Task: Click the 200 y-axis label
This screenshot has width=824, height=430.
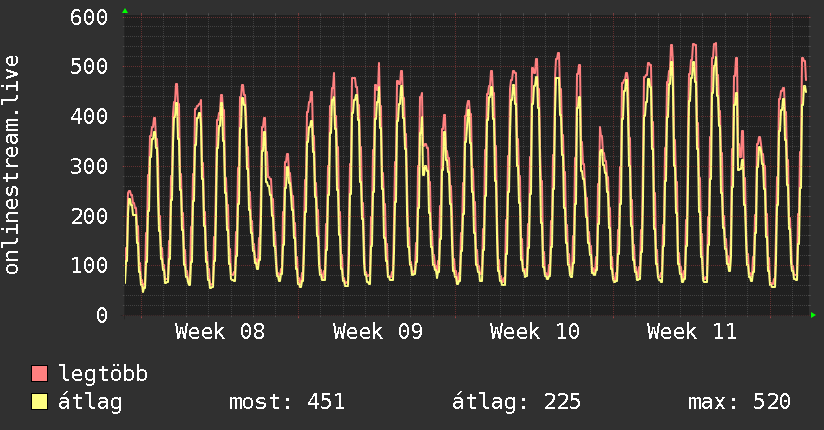Action: coord(89,216)
